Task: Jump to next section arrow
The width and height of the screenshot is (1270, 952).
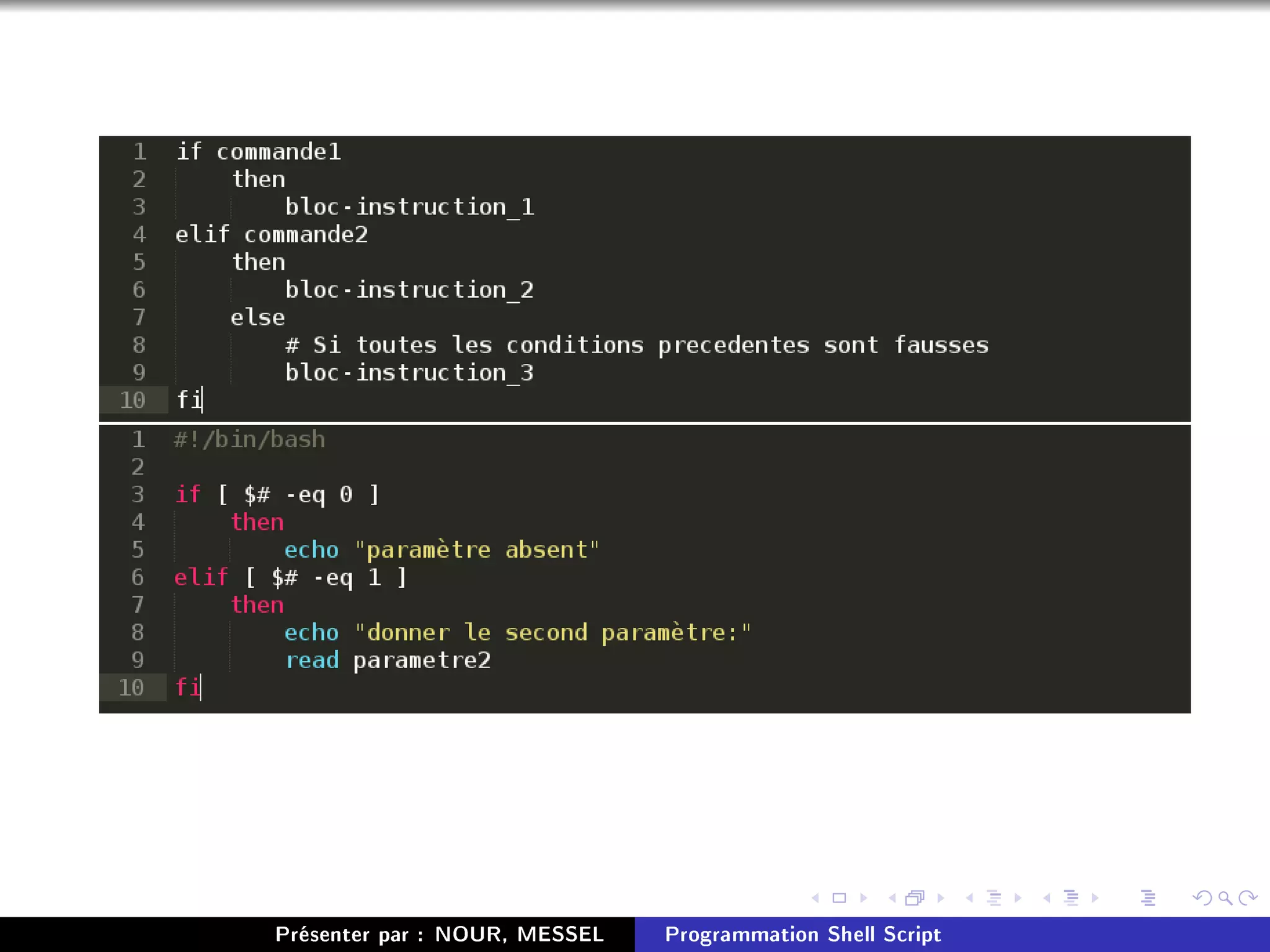Action: click(1095, 898)
